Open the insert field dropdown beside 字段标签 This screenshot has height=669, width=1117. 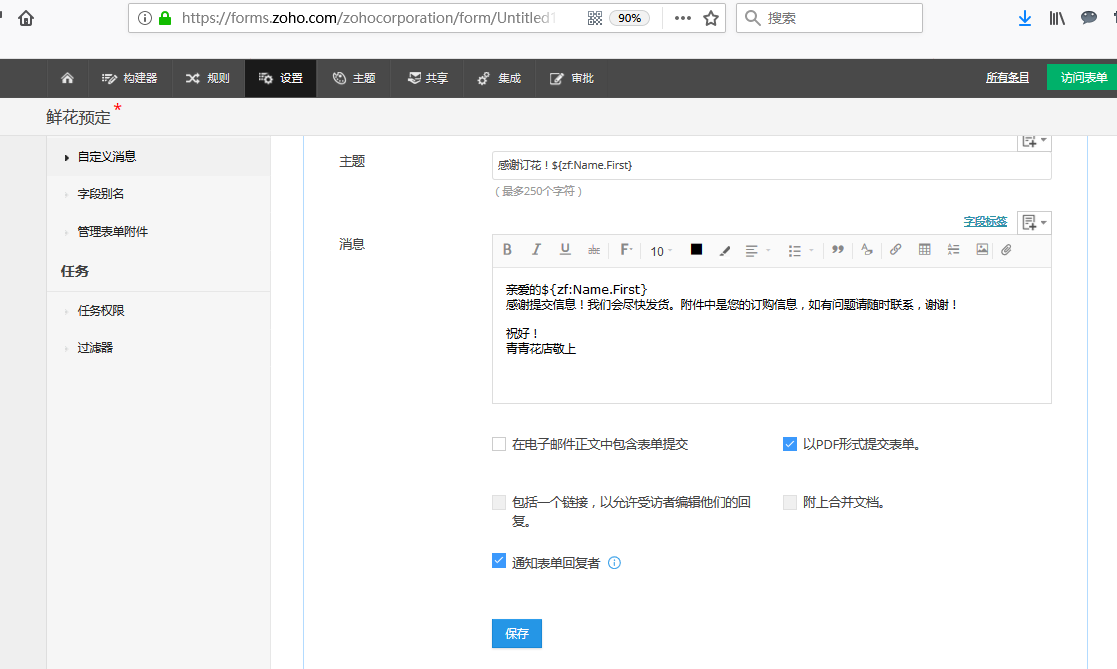point(1034,222)
